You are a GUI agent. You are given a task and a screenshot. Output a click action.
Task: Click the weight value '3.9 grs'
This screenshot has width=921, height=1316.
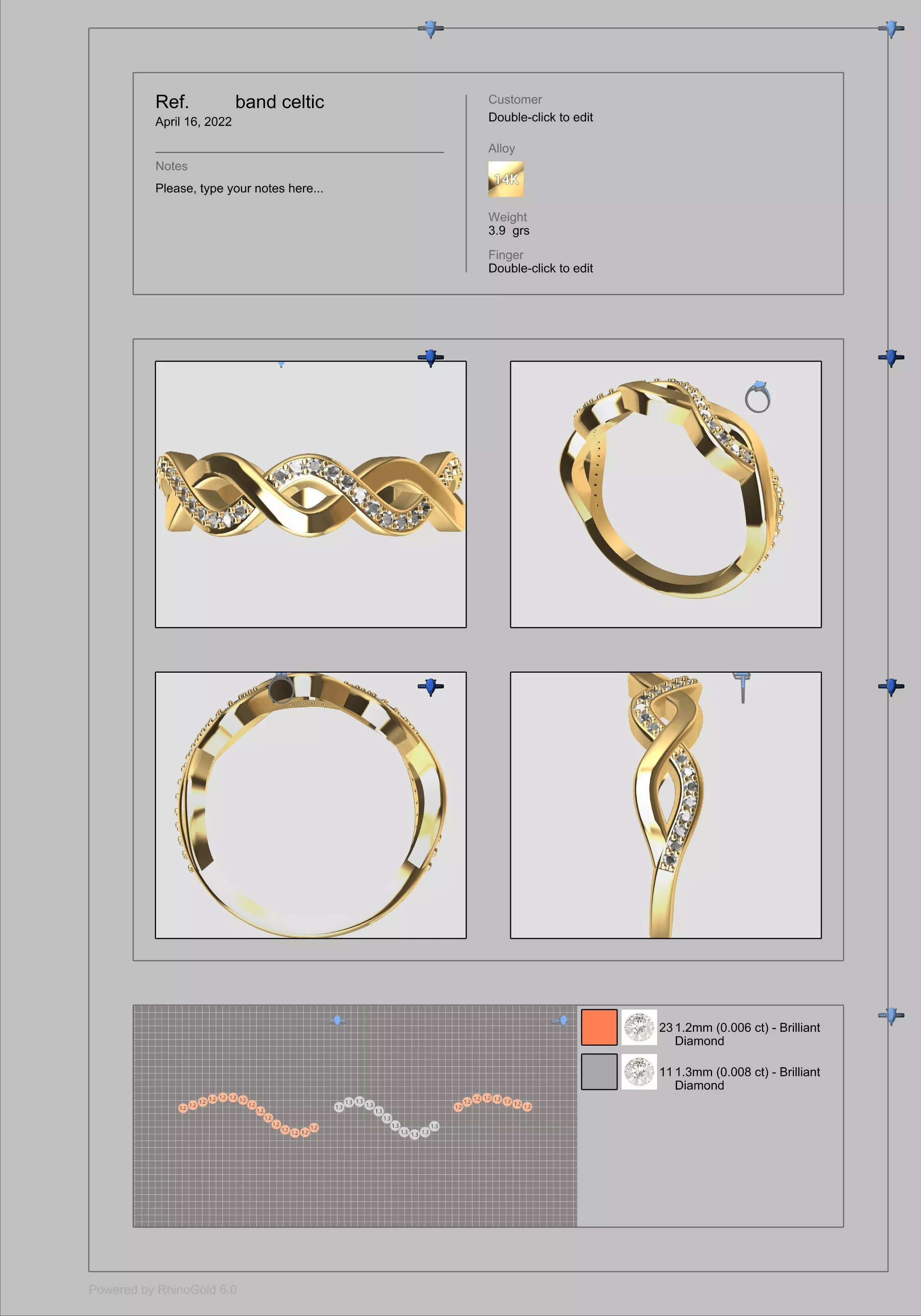[x=509, y=230]
